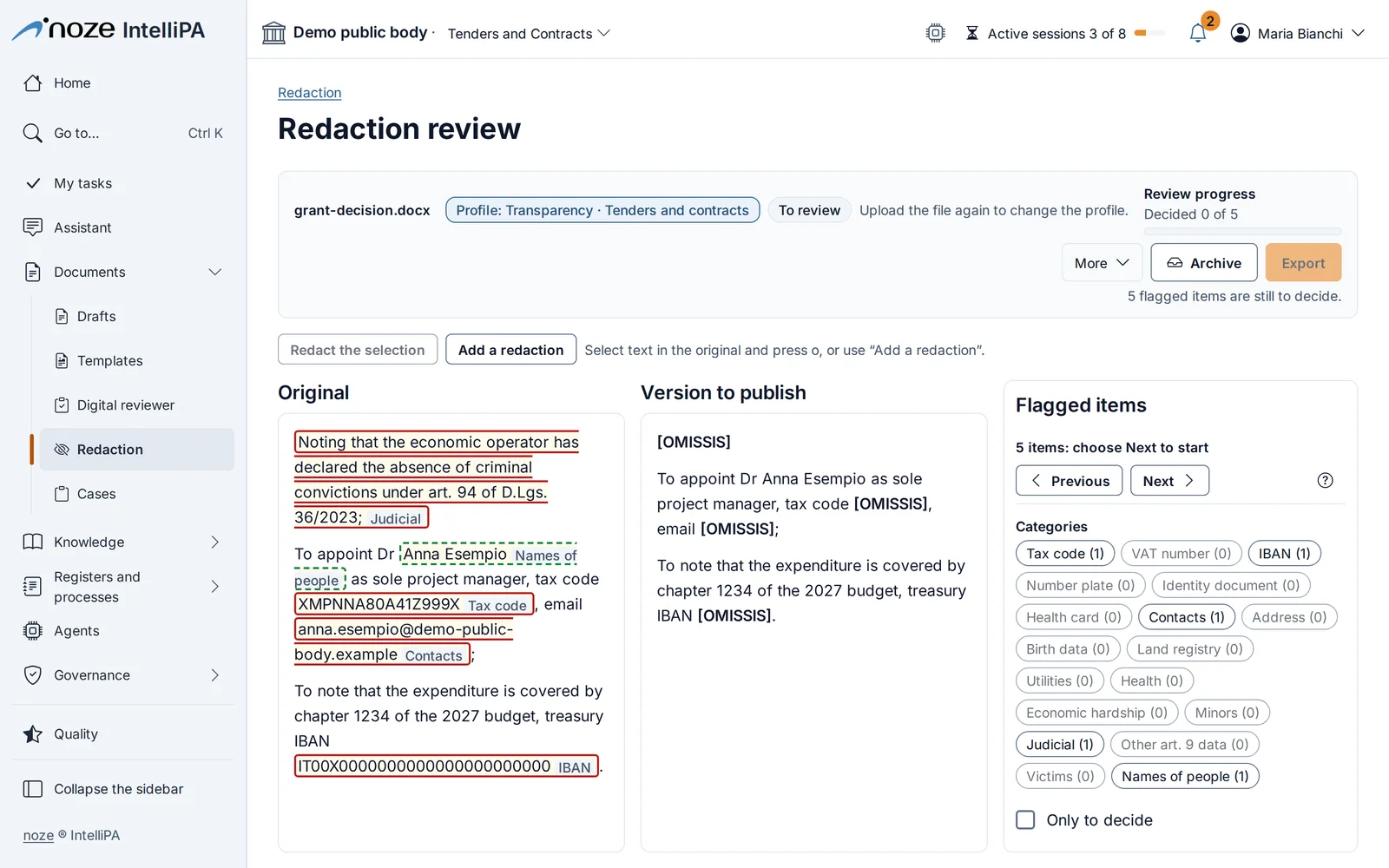
Task: Click the Go to search magnifier icon
Action: [33, 133]
